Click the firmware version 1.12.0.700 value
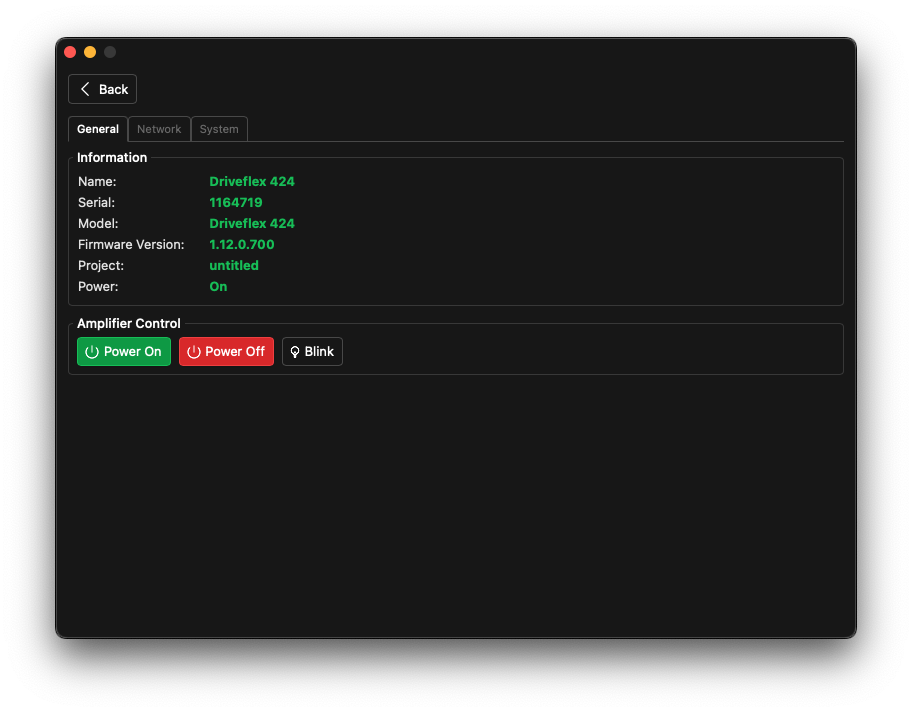 click(241, 244)
